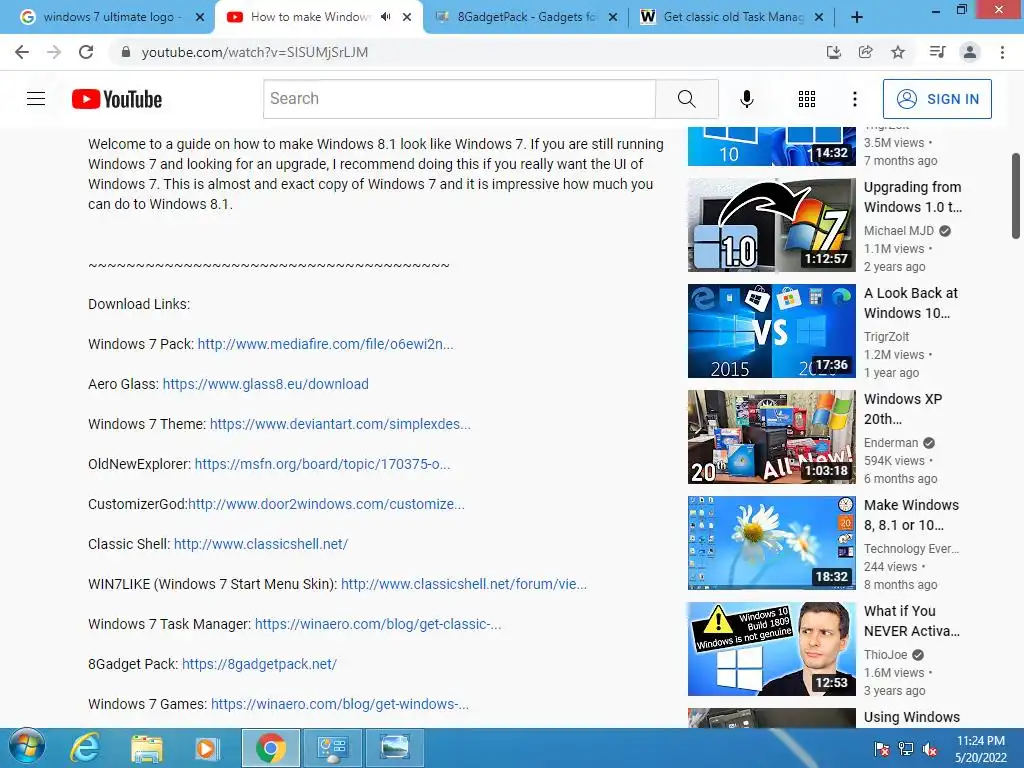Go to YouTube home via logo
The image size is (1024, 768).
[117, 99]
